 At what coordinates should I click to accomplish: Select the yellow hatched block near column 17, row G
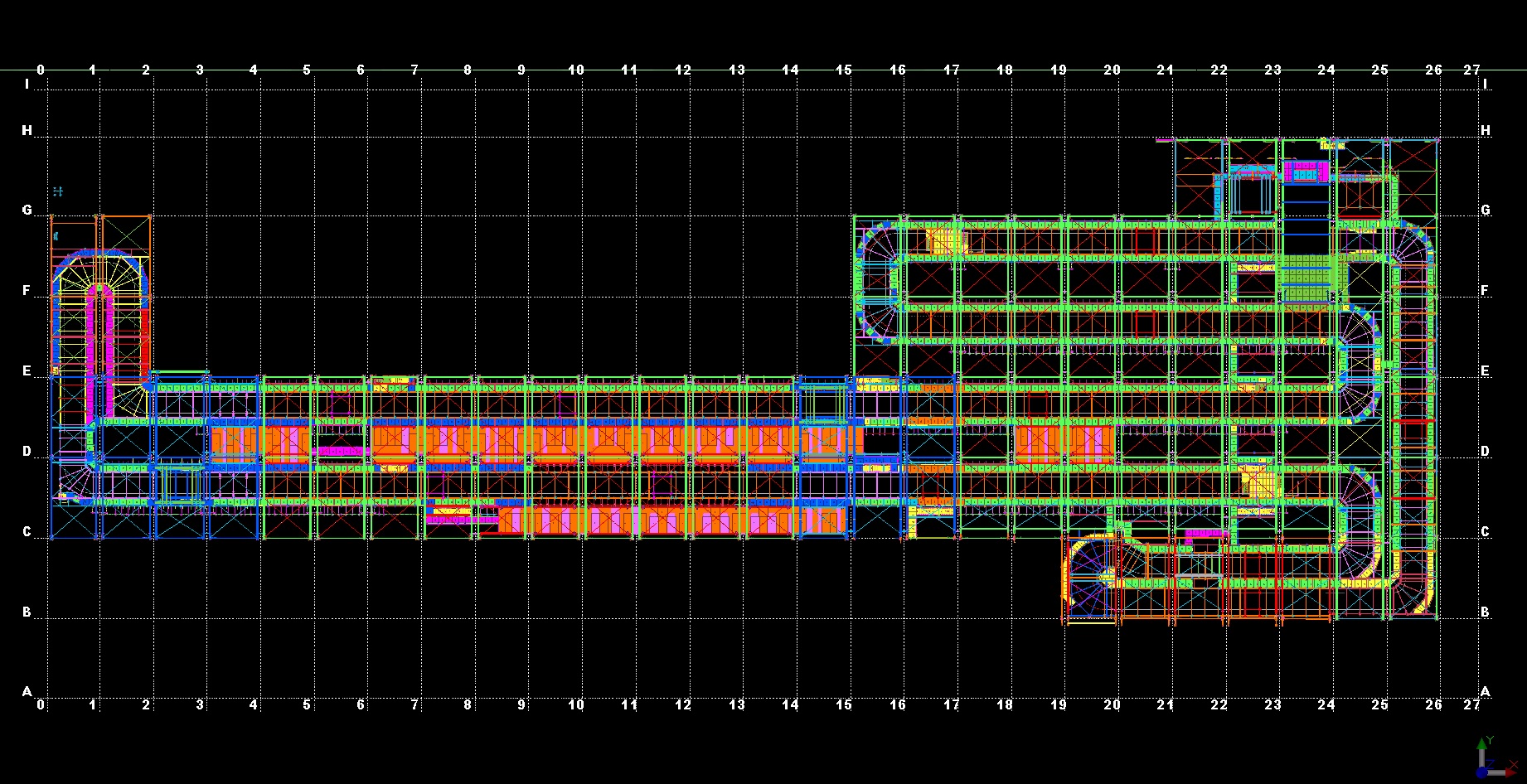pyautogui.click(x=945, y=241)
